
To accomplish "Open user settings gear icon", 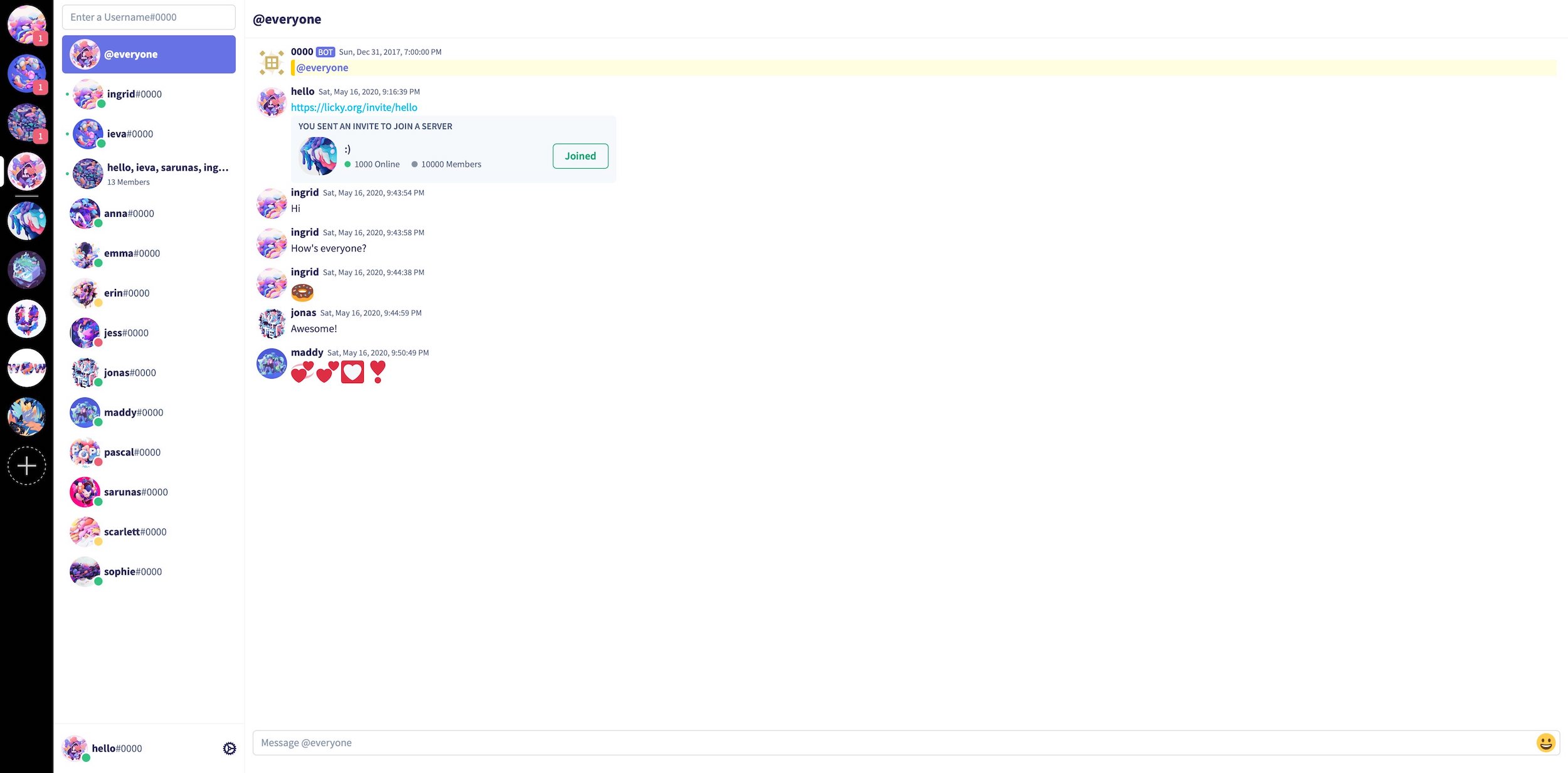I will pyautogui.click(x=230, y=748).
